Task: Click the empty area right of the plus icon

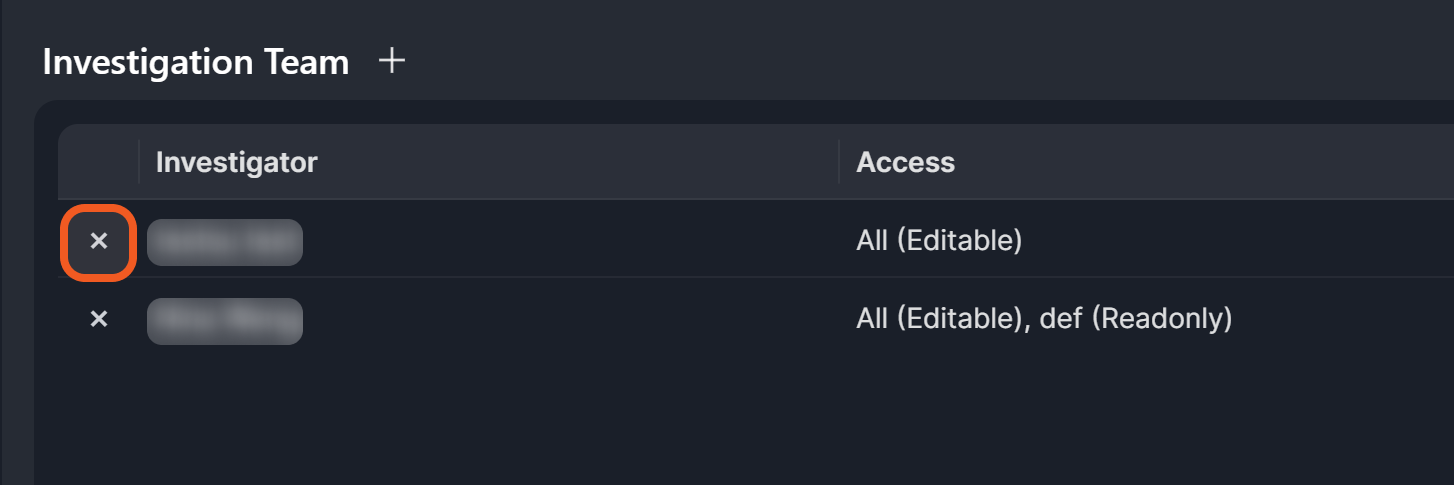Action: coord(800,62)
